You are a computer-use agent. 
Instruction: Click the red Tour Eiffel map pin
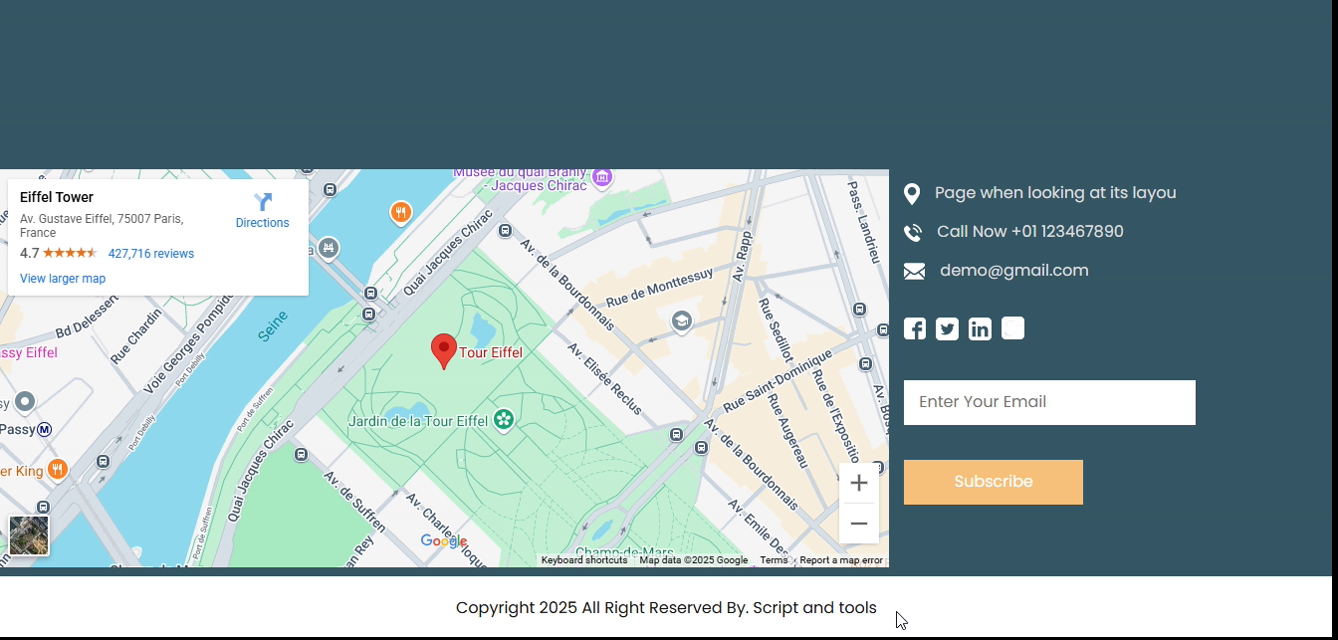click(444, 352)
